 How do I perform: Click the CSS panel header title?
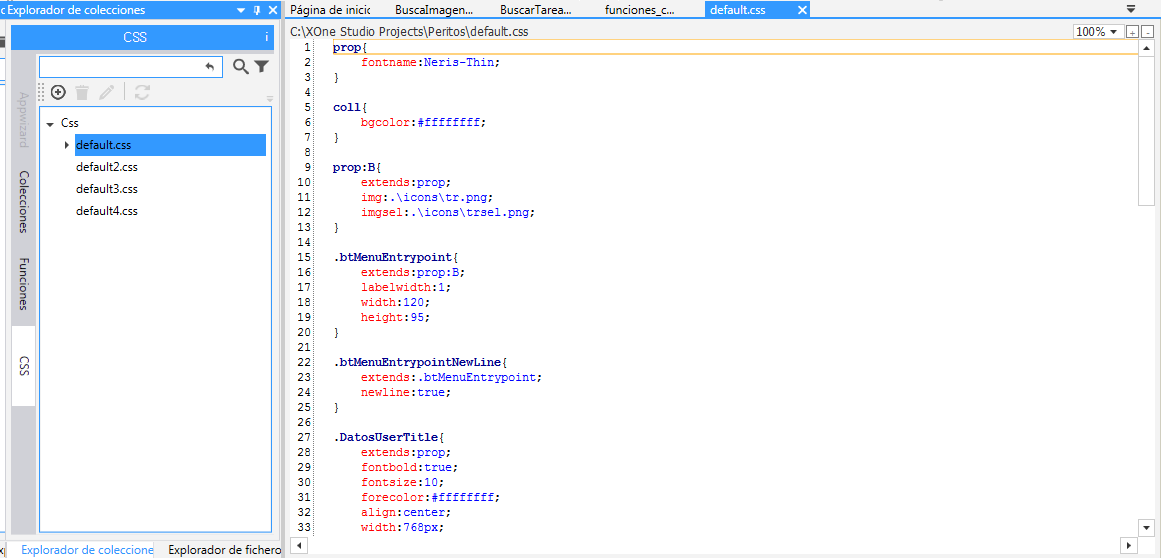[x=135, y=37]
